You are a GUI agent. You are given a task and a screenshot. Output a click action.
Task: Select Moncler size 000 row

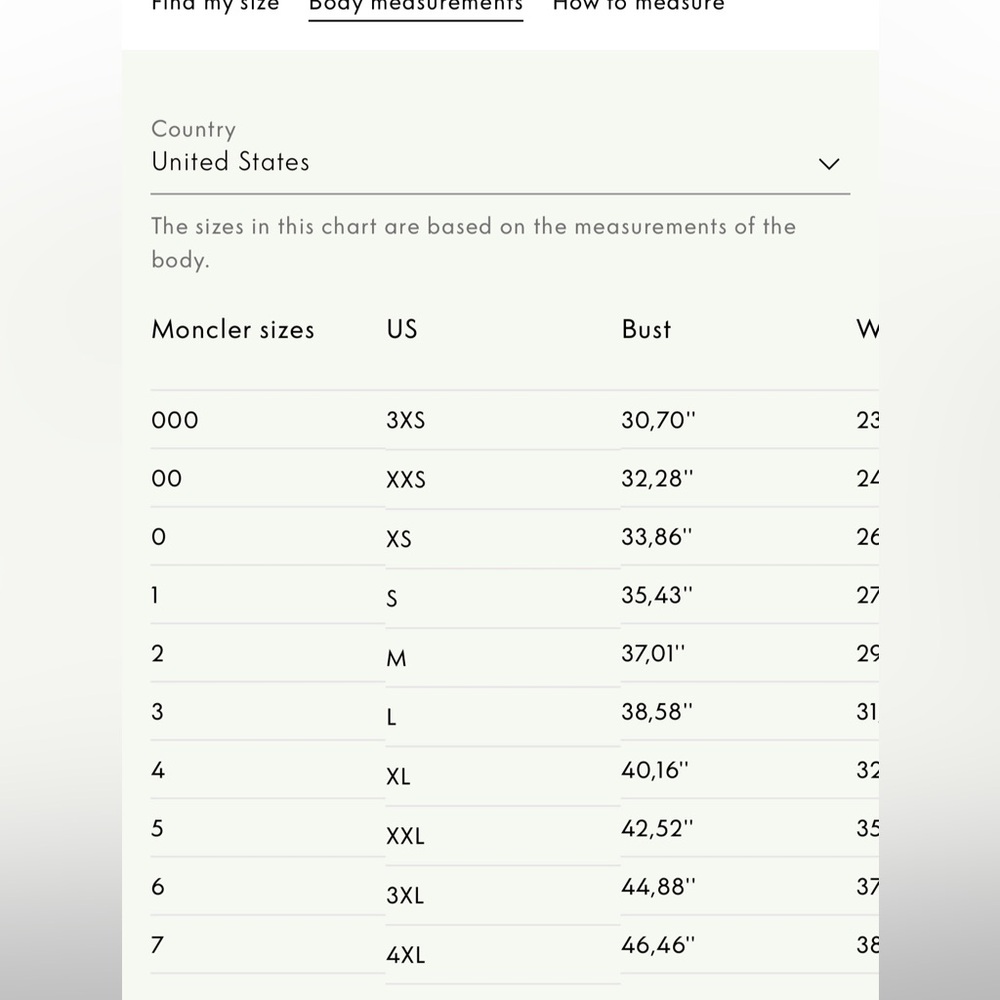[514, 420]
